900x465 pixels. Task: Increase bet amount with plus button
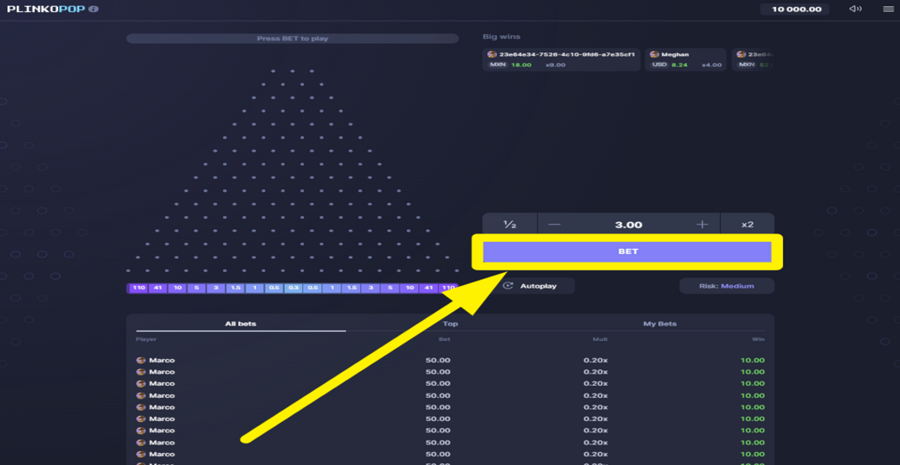pyautogui.click(x=702, y=224)
